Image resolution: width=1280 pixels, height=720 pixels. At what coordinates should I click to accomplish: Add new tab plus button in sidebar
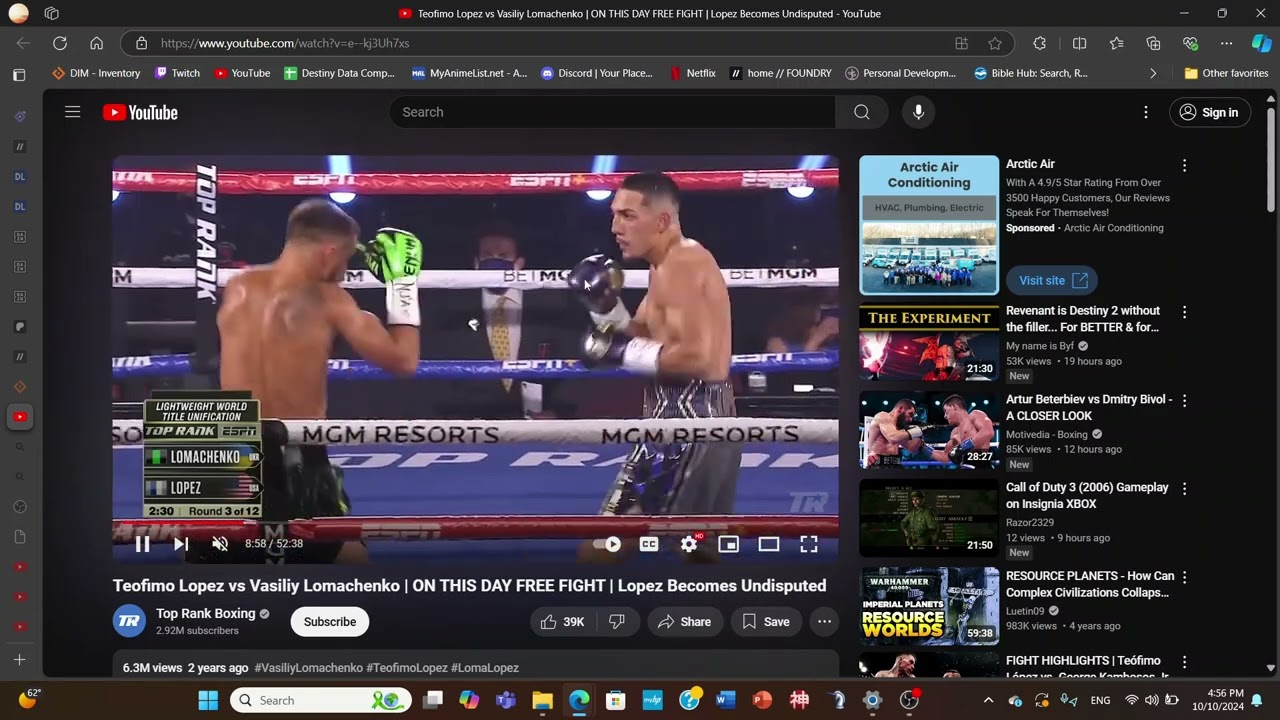(19, 660)
